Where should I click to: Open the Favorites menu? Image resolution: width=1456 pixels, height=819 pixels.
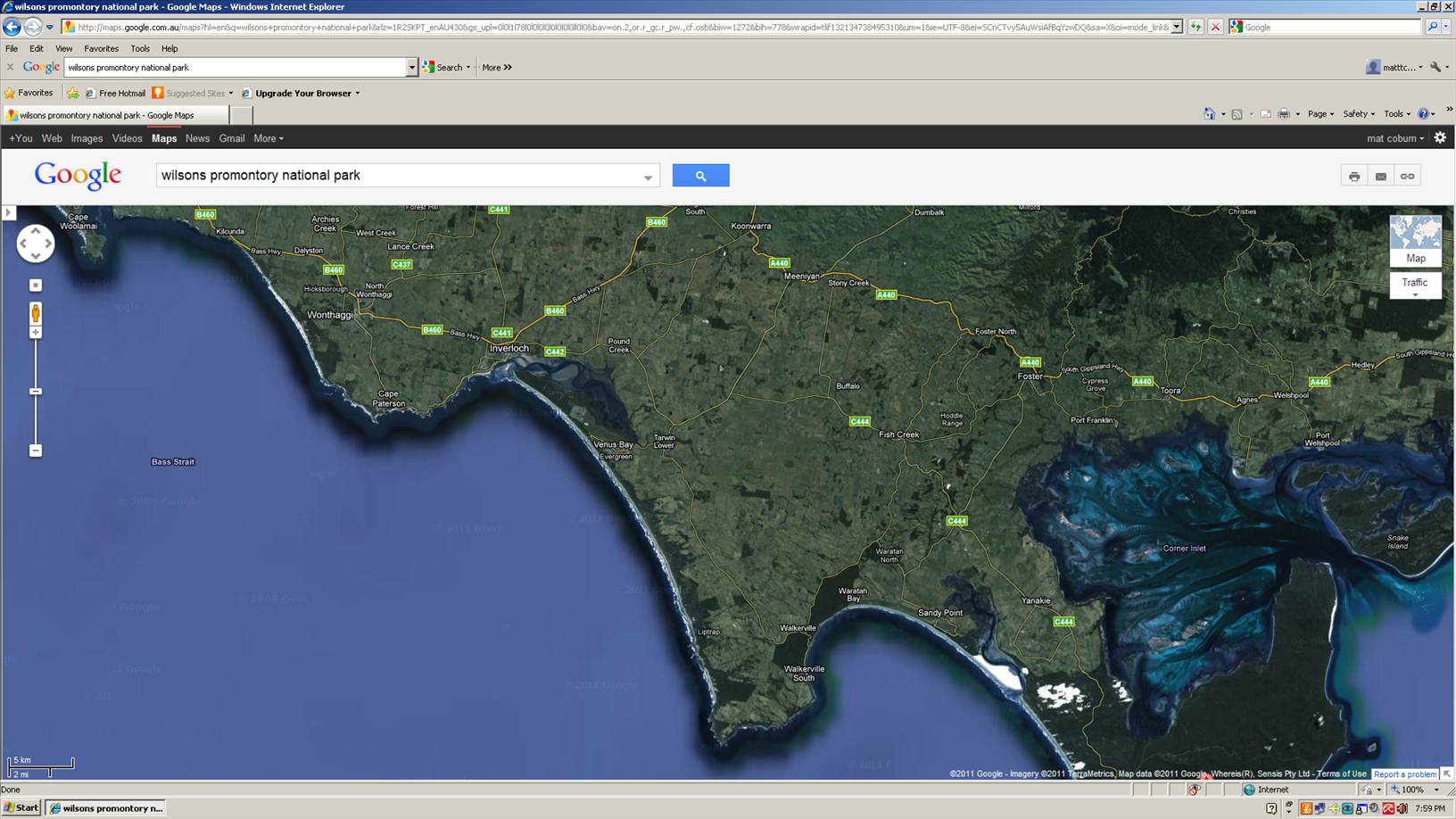pyautogui.click(x=101, y=48)
